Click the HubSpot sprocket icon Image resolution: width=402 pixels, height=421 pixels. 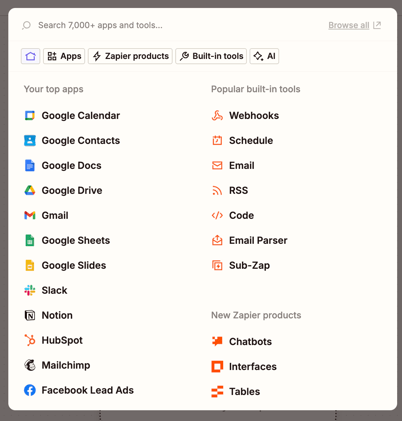tap(30, 340)
